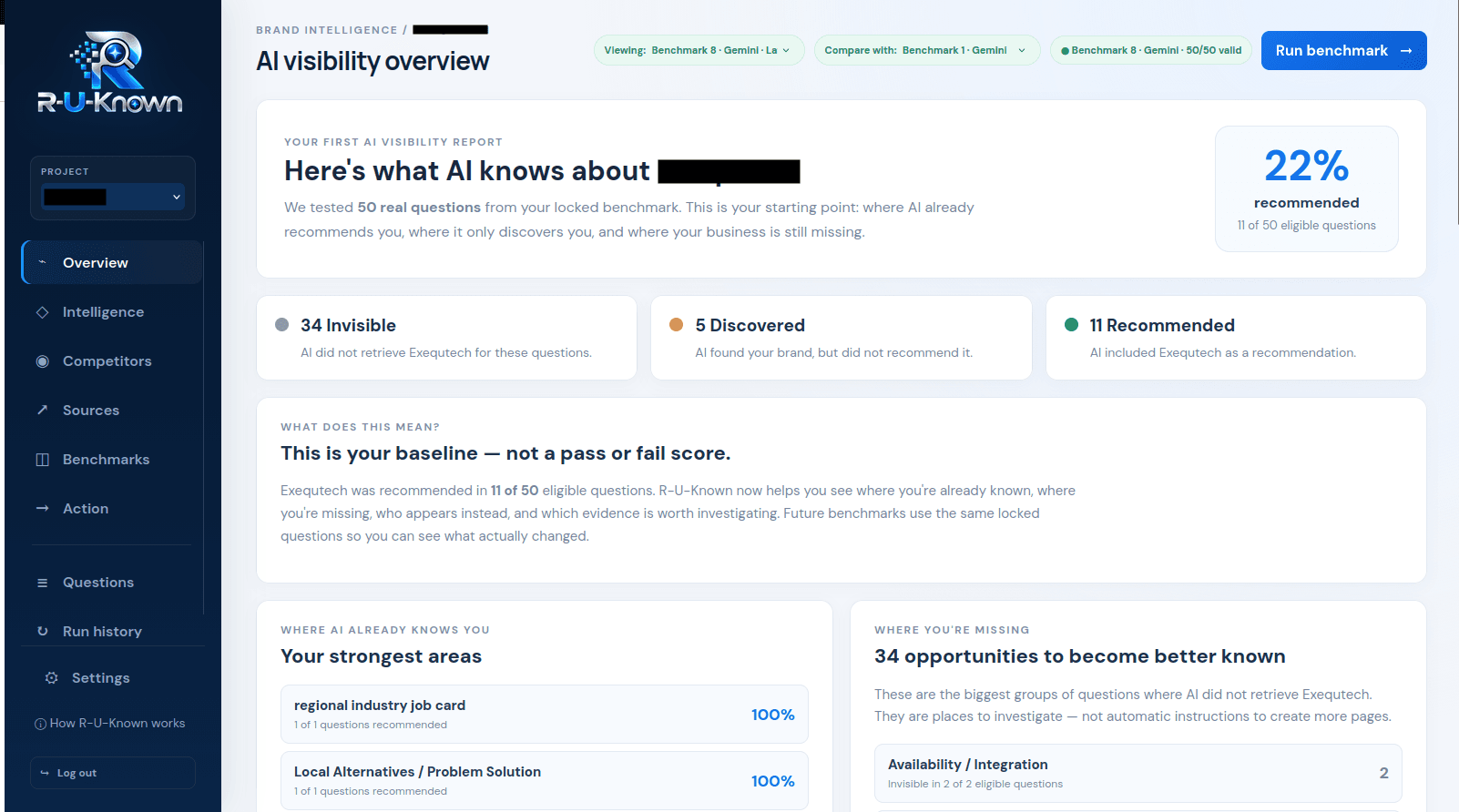
Task: Open the Run history page
Action: pos(112,631)
